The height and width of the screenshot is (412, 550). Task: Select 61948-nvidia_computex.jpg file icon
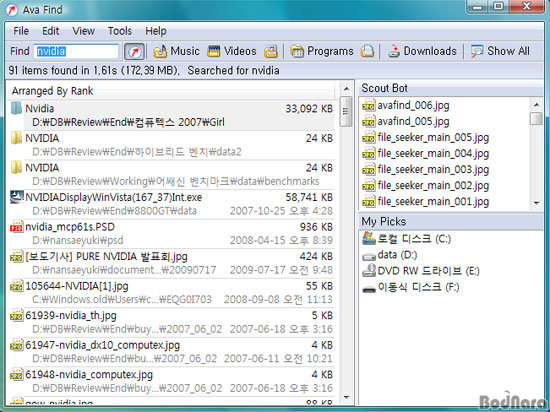[x=16, y=374]
